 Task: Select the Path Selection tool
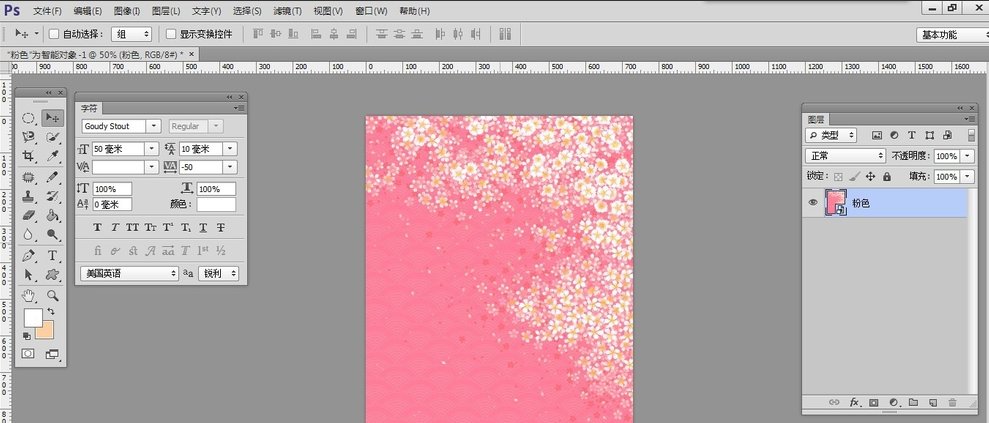(x=28, y=274)
